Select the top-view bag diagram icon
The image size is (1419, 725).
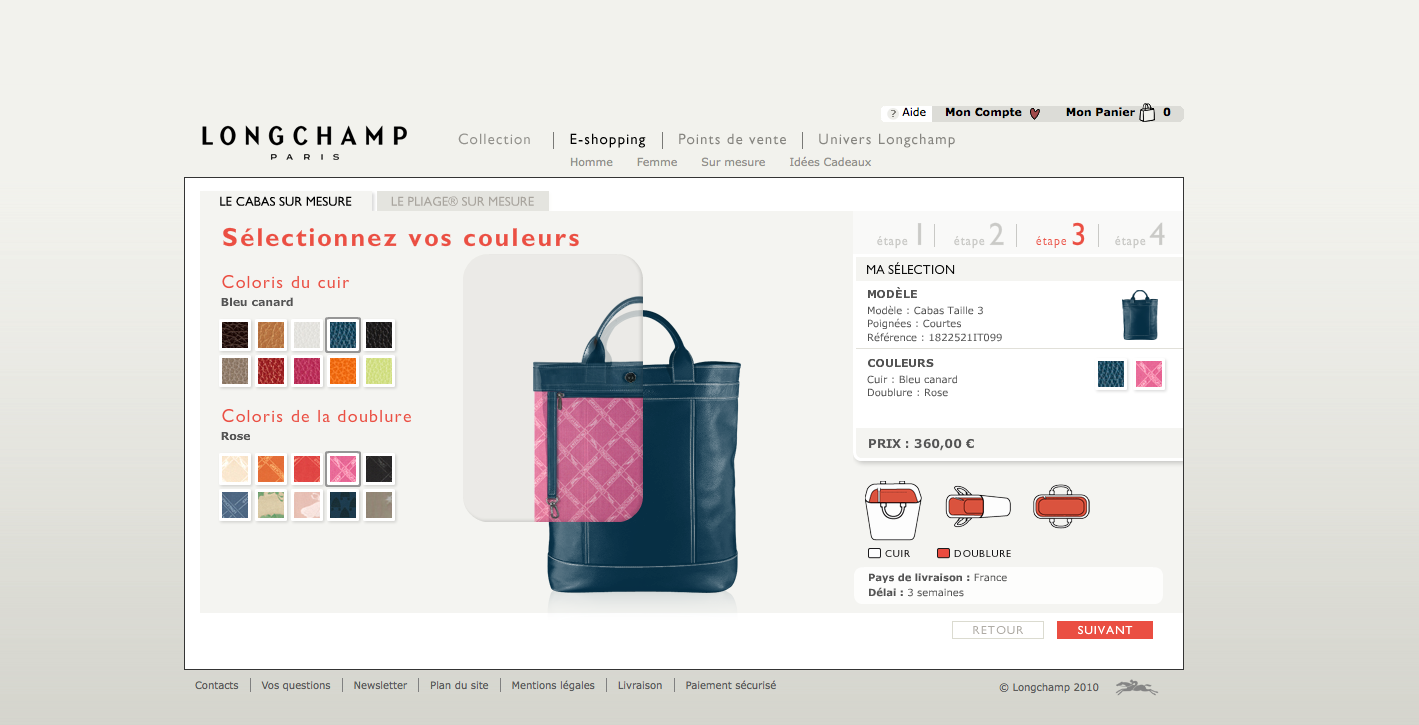1061,506
